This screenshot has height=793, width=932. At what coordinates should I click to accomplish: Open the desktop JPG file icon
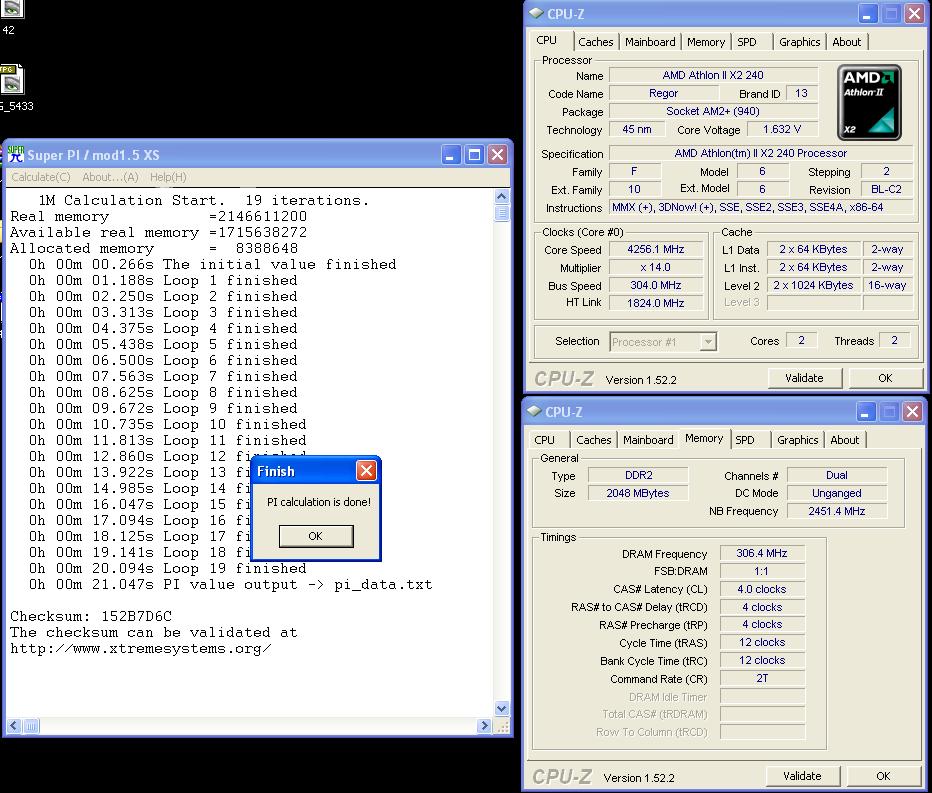[10, 81]
